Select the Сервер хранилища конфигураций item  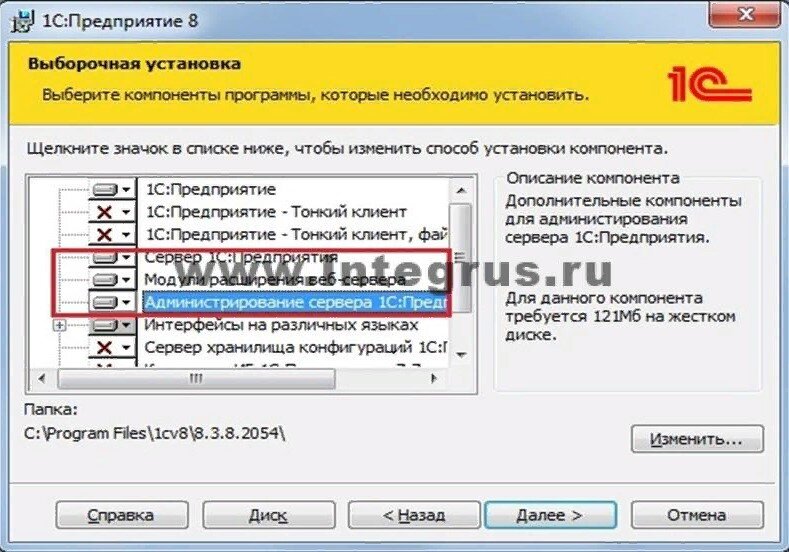coord(296,347)
